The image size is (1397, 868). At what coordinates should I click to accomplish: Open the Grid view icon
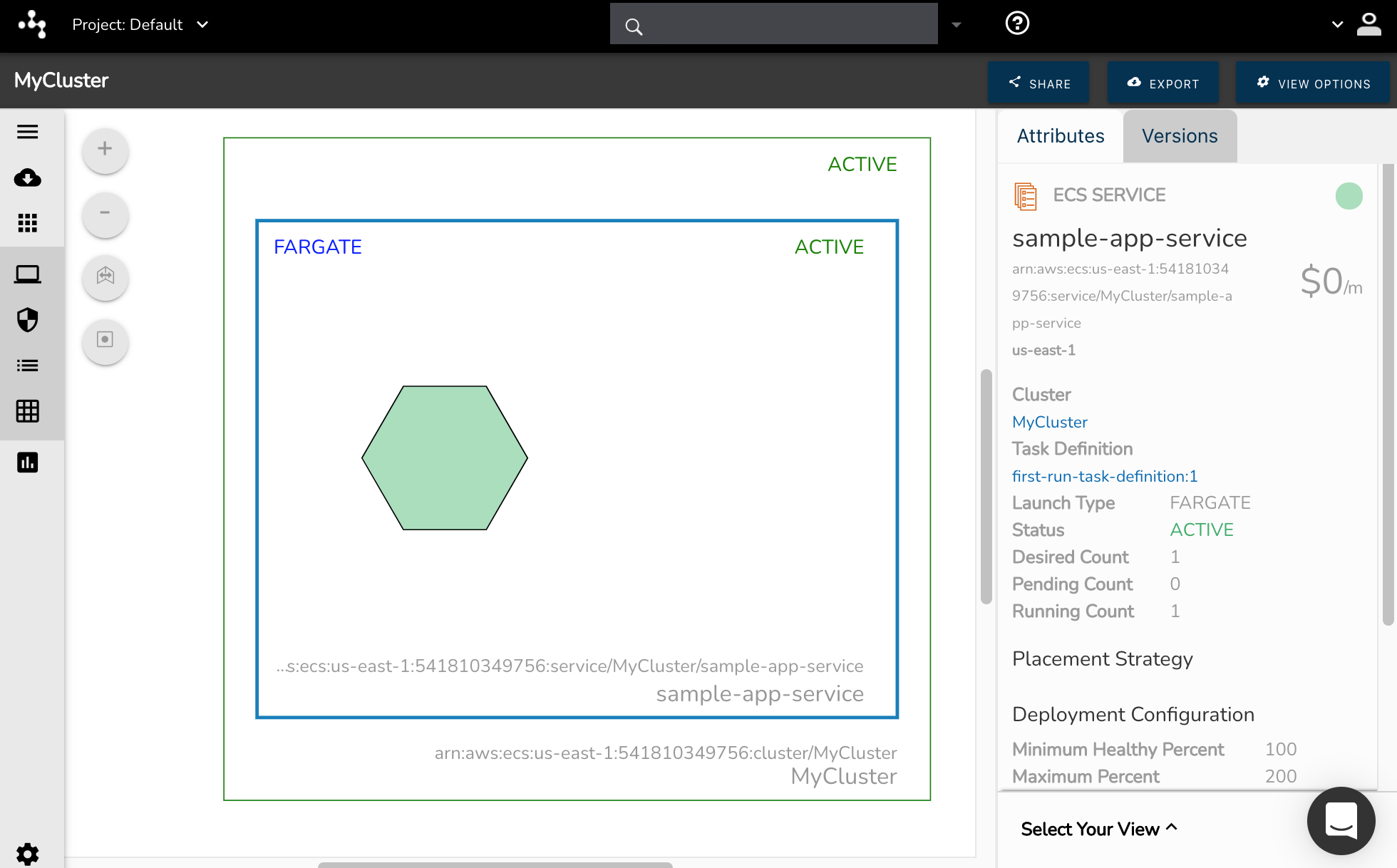click(x=28, y=411)
